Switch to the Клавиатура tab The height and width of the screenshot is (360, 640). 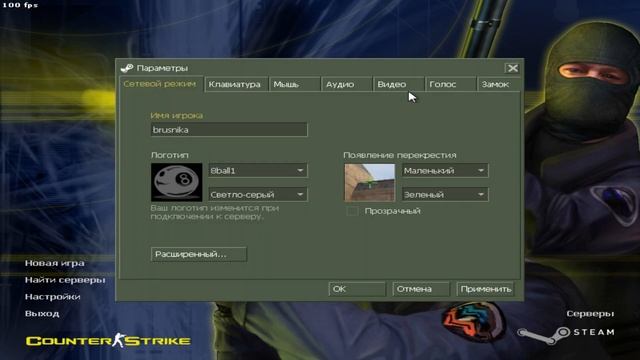(x=236, y=84)
